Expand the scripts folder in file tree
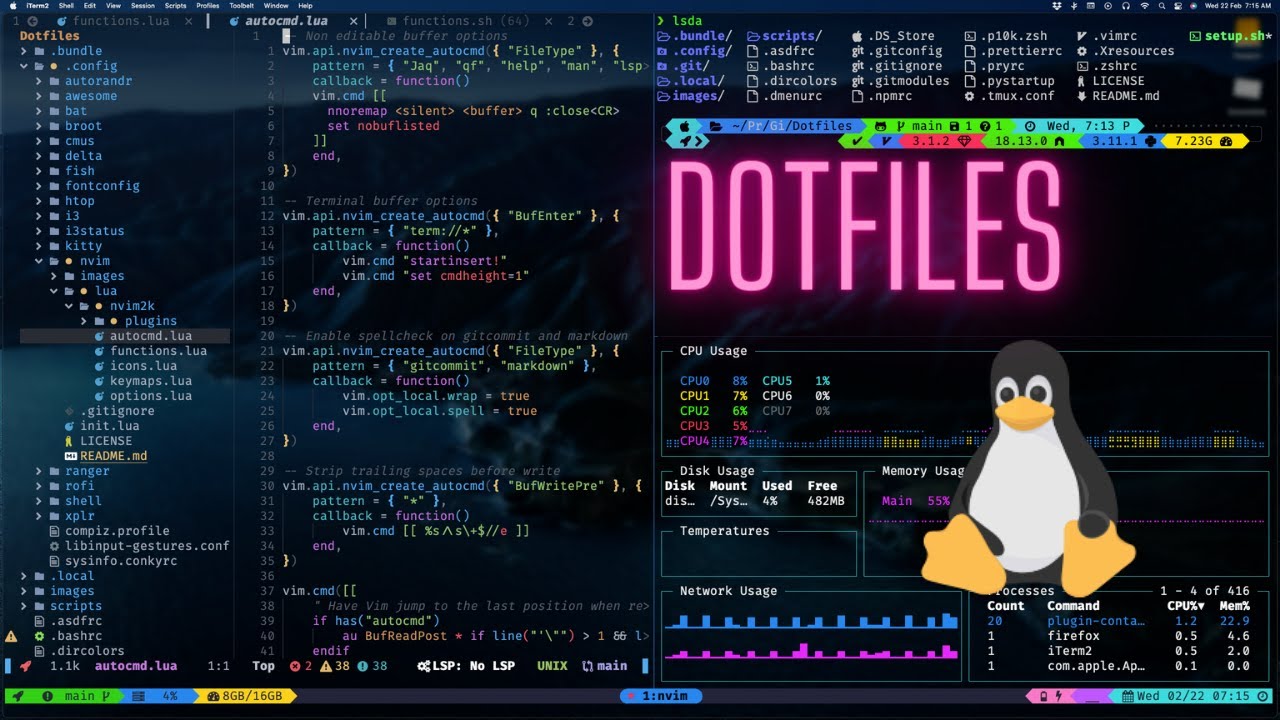 pyautogui.click(x=25, y=606)
